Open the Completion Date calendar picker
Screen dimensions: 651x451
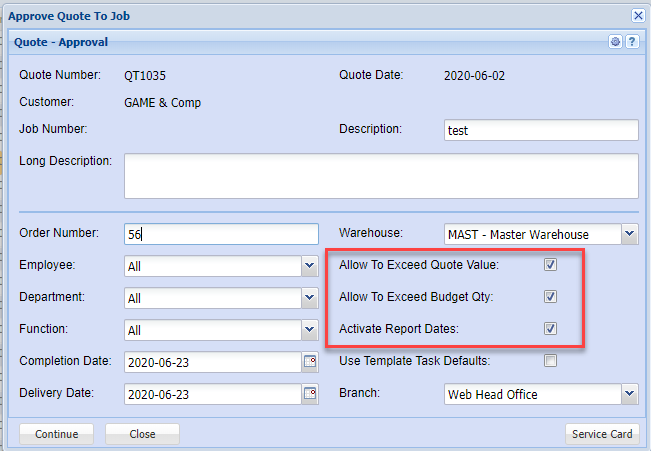(310, 361)
